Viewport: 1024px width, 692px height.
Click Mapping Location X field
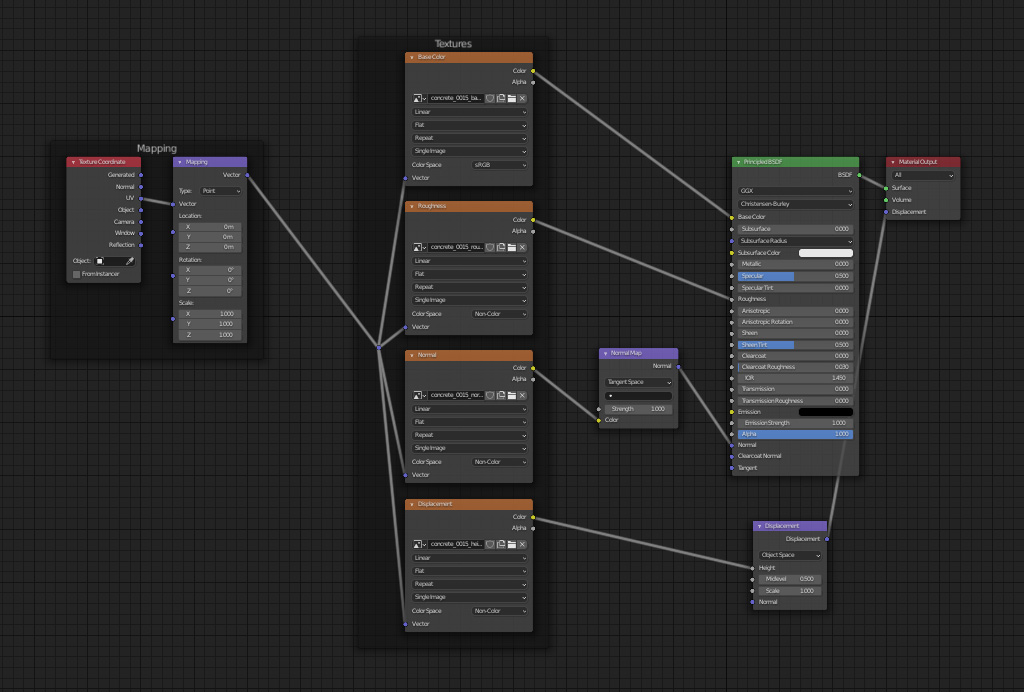pos(210,227)
